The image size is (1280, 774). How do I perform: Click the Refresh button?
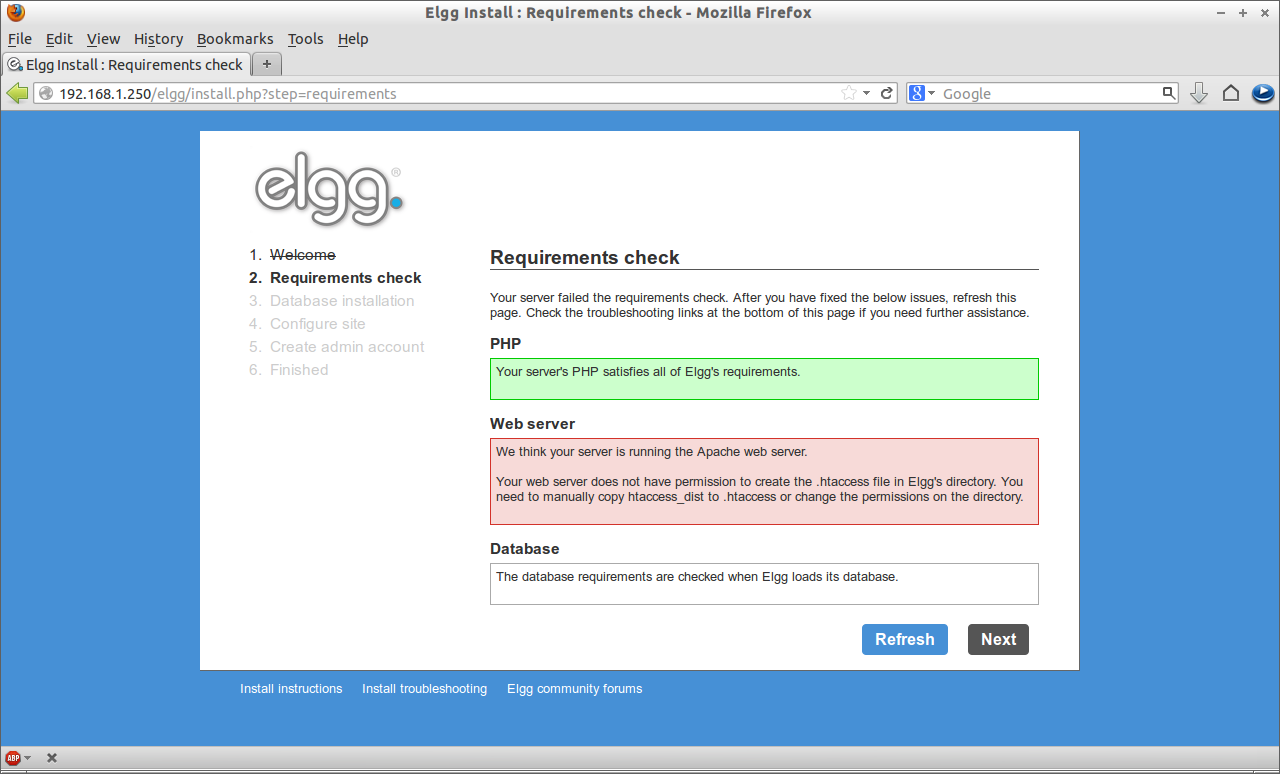tap(905, 640)
